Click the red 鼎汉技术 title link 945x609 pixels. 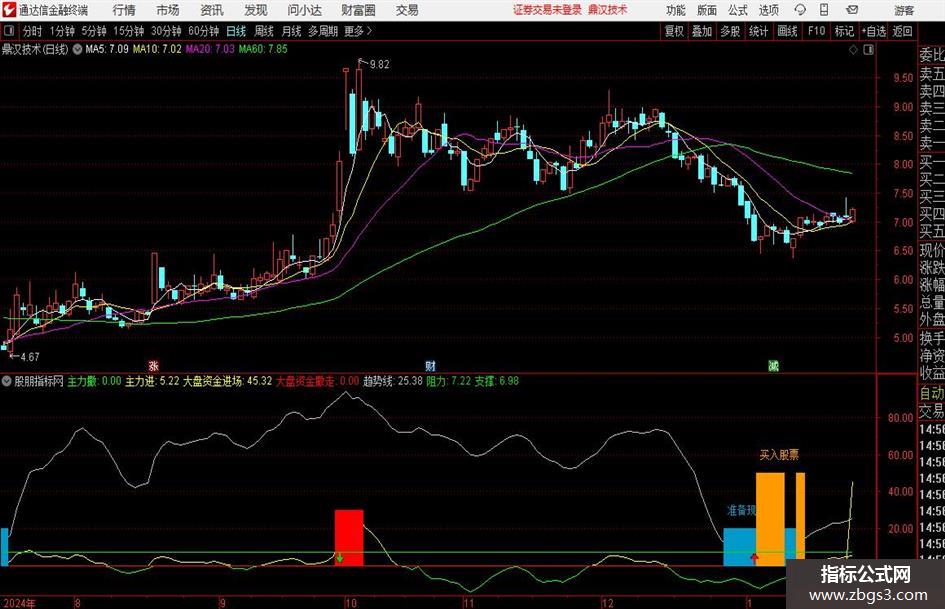click(608, 10)
